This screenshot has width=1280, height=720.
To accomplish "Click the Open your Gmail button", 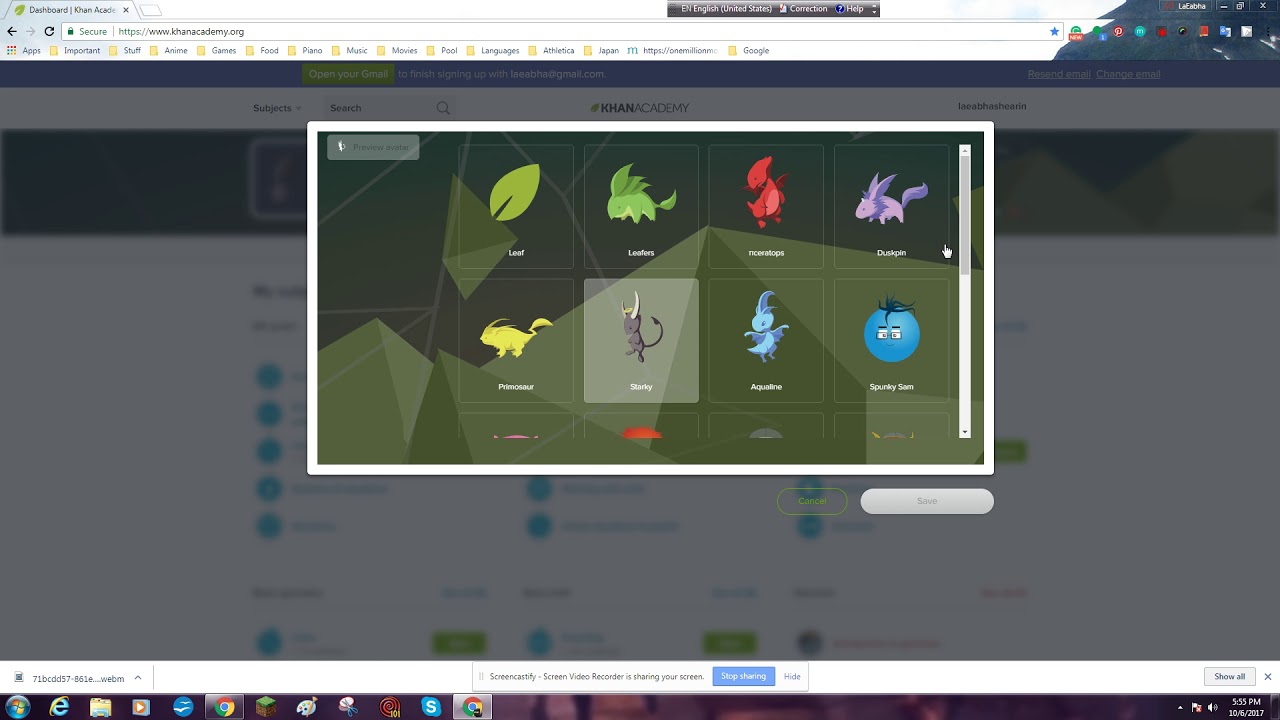I will 347,73.
